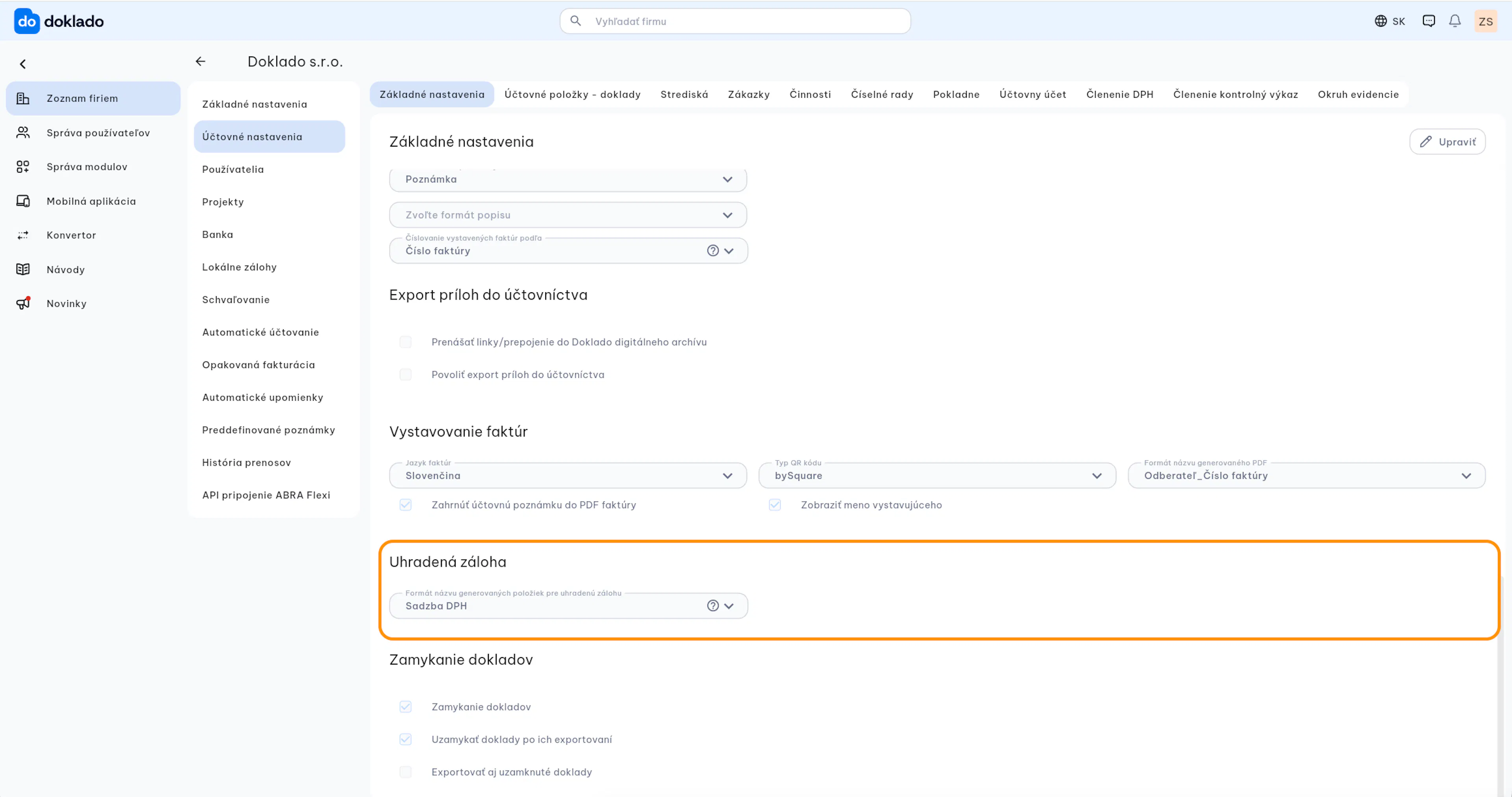Open Automatické účtovanie settings
The width and height of the screenshot is (1512, 797).
coord(269,333)
